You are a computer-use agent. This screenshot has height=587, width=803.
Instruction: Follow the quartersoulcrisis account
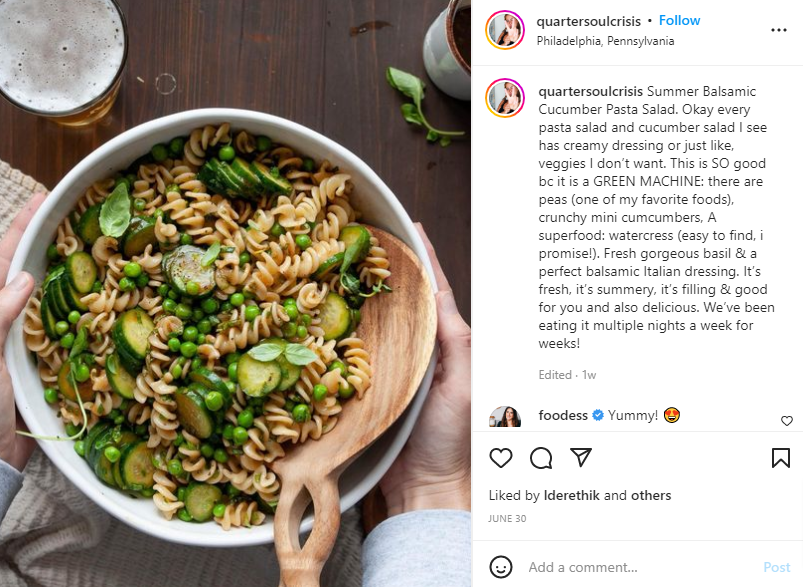pos(679,20)
